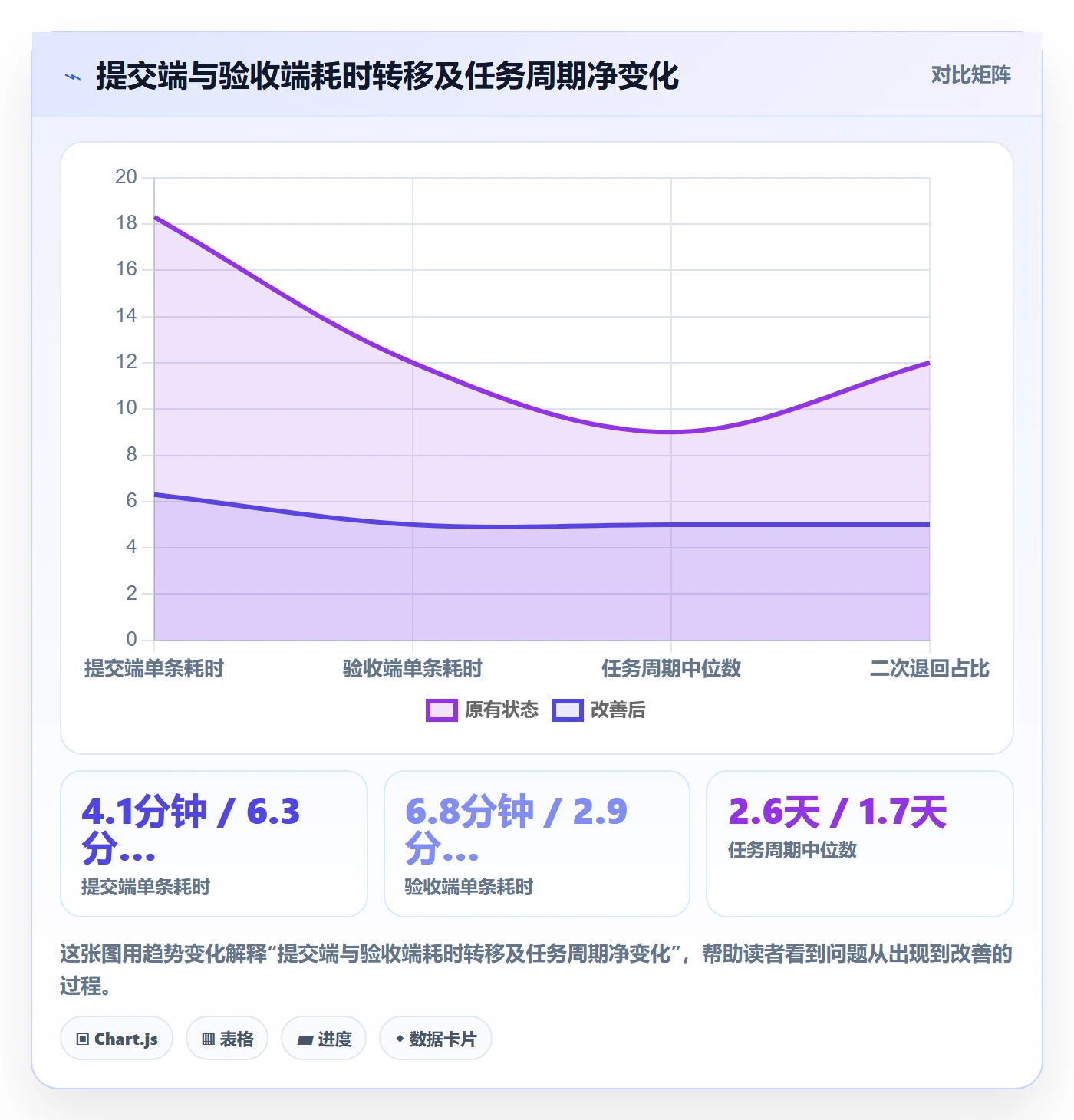Select the Chart.js tag
The height and width of the screenshot is (1120, 1074).
pos(117,1039)
